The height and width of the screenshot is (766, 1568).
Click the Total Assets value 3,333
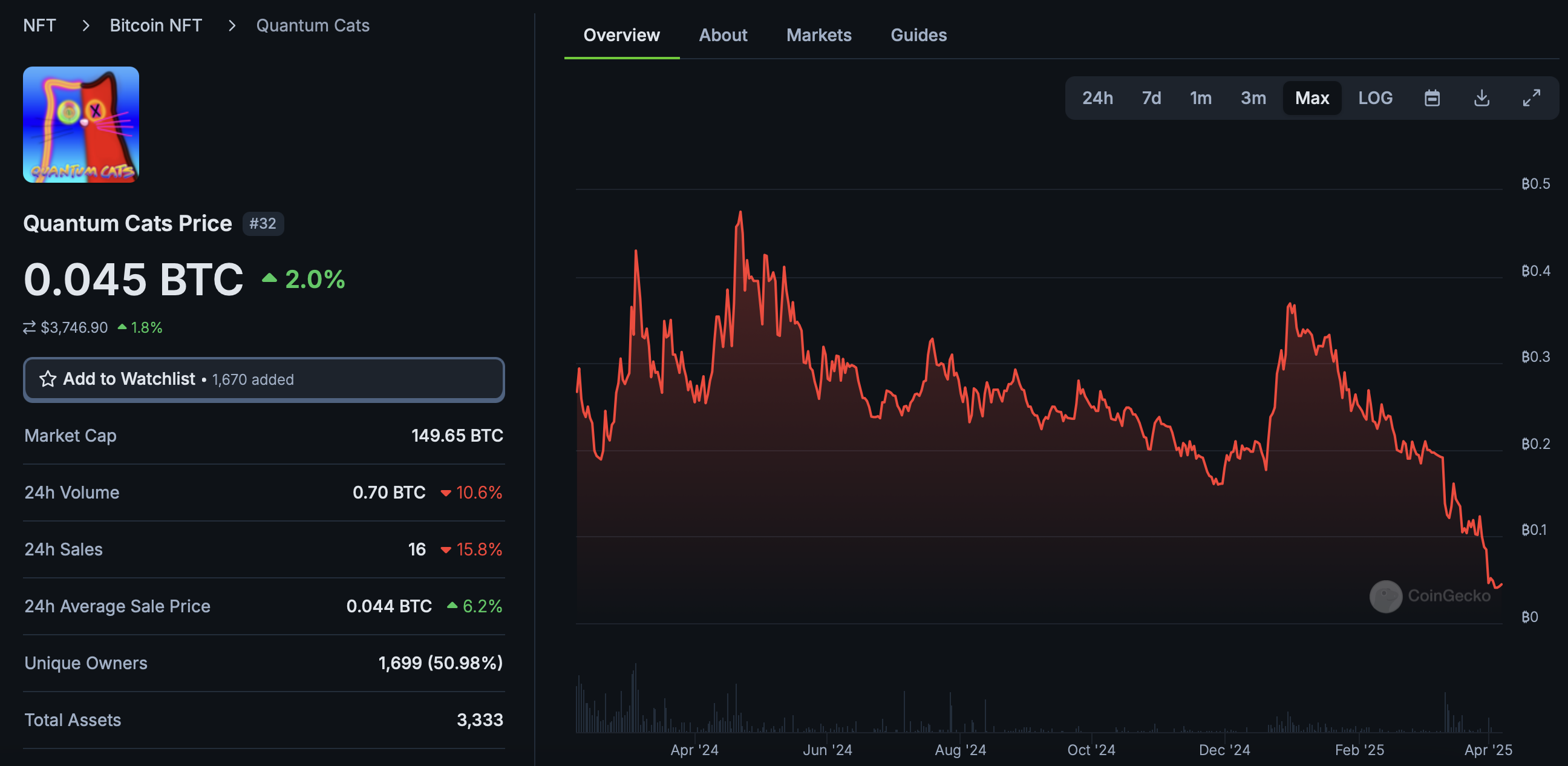coord(480,720)
